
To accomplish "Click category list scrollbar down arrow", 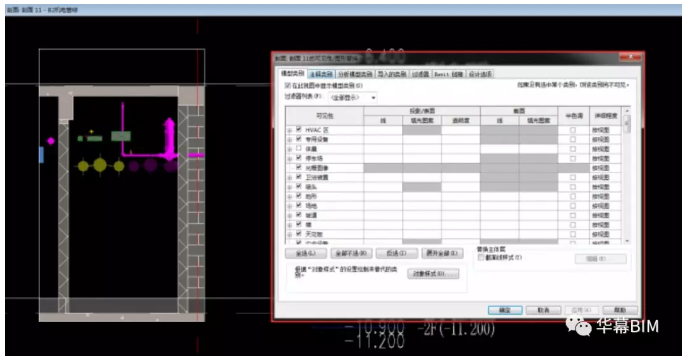I will tap(627, 240).
